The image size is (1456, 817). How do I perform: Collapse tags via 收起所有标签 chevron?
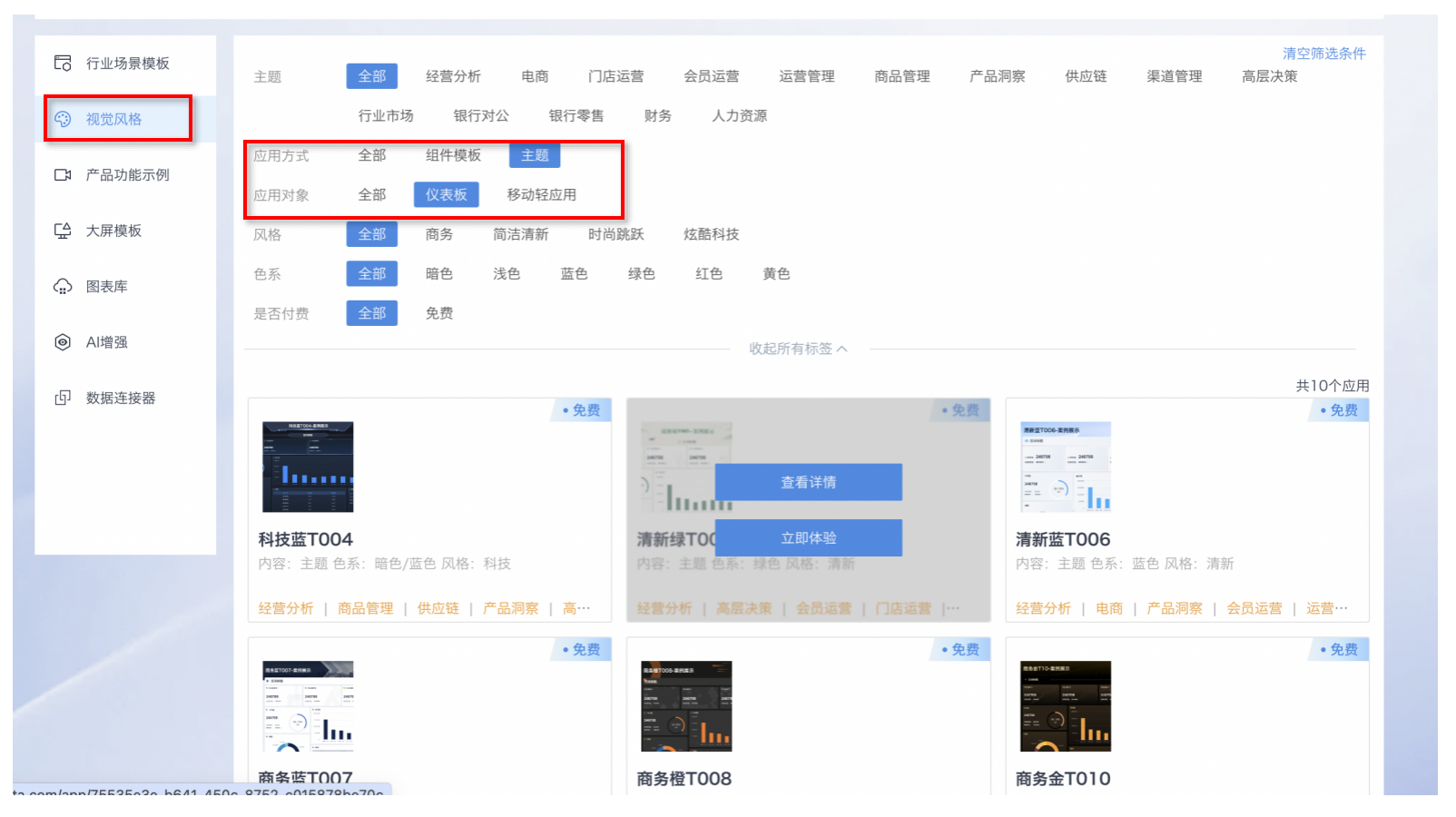(x=841, y=349)
